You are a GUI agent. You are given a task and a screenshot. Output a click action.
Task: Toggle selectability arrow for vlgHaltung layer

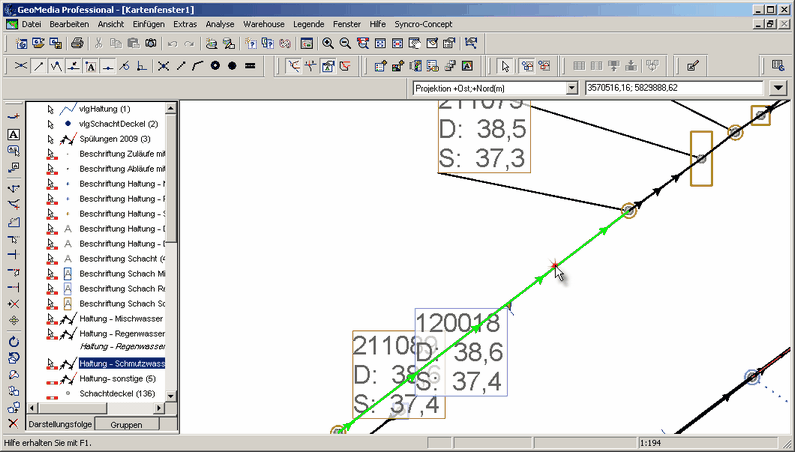[x=51, y=109]
